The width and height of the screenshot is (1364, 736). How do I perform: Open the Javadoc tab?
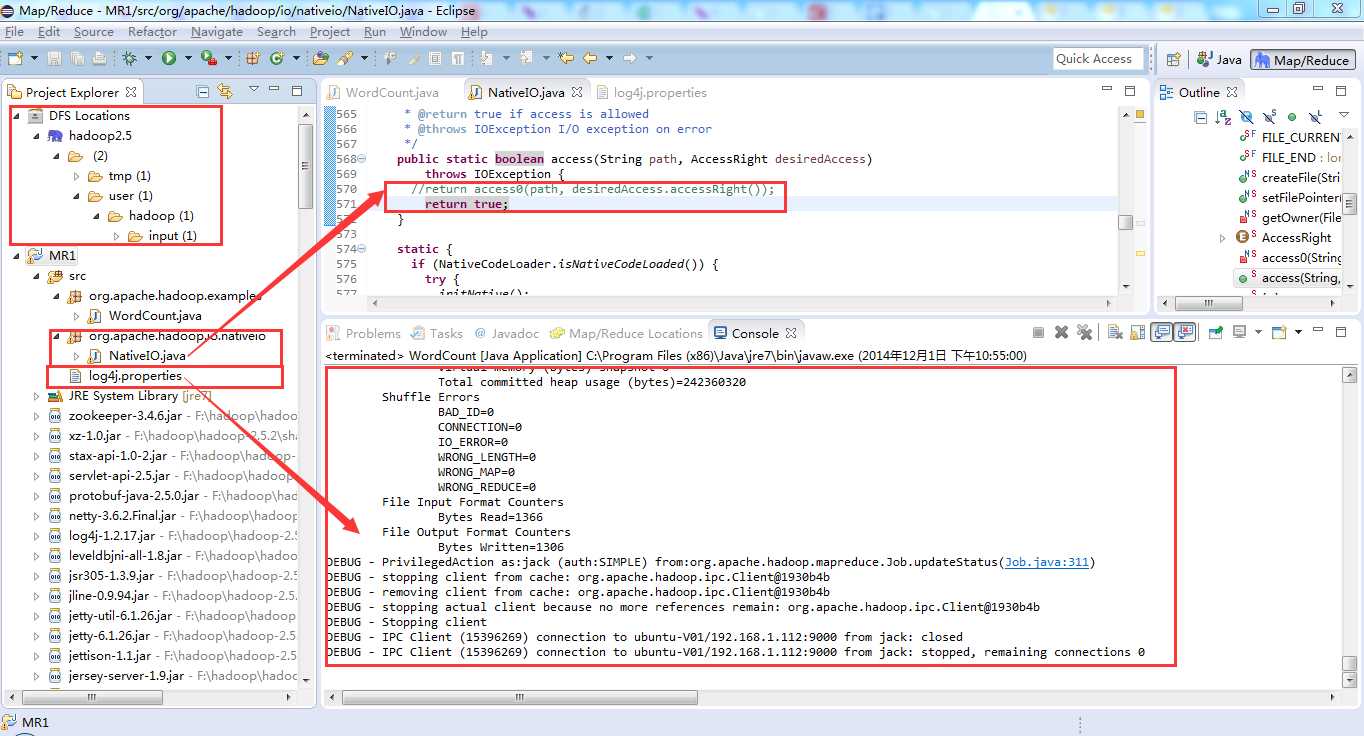[506, 333]
